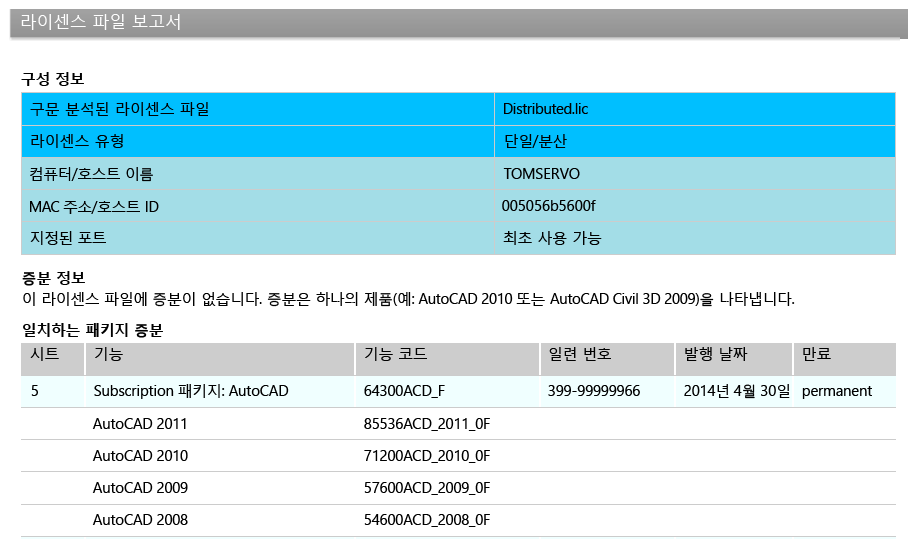Click the MAC 주소/호스트 ID label

[x=94, y=207]
